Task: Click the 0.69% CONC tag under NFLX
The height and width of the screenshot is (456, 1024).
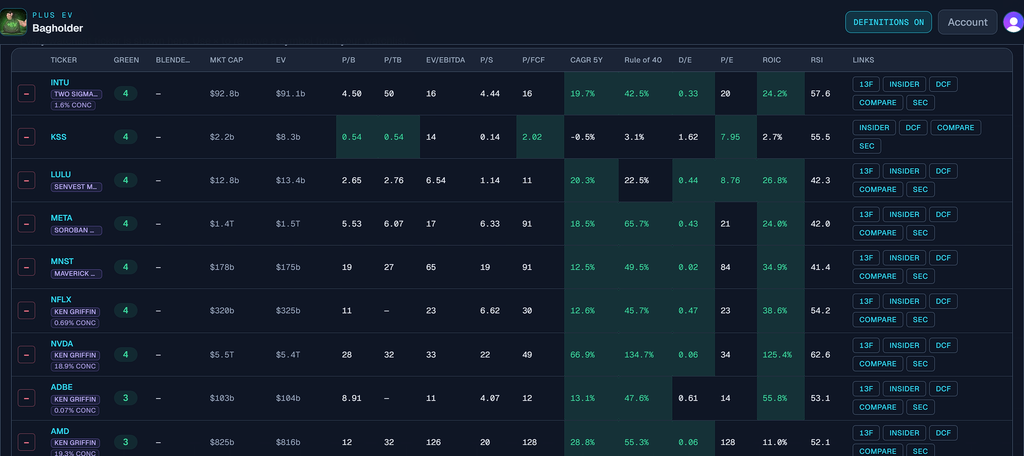Action: click(x=74, y=323)
